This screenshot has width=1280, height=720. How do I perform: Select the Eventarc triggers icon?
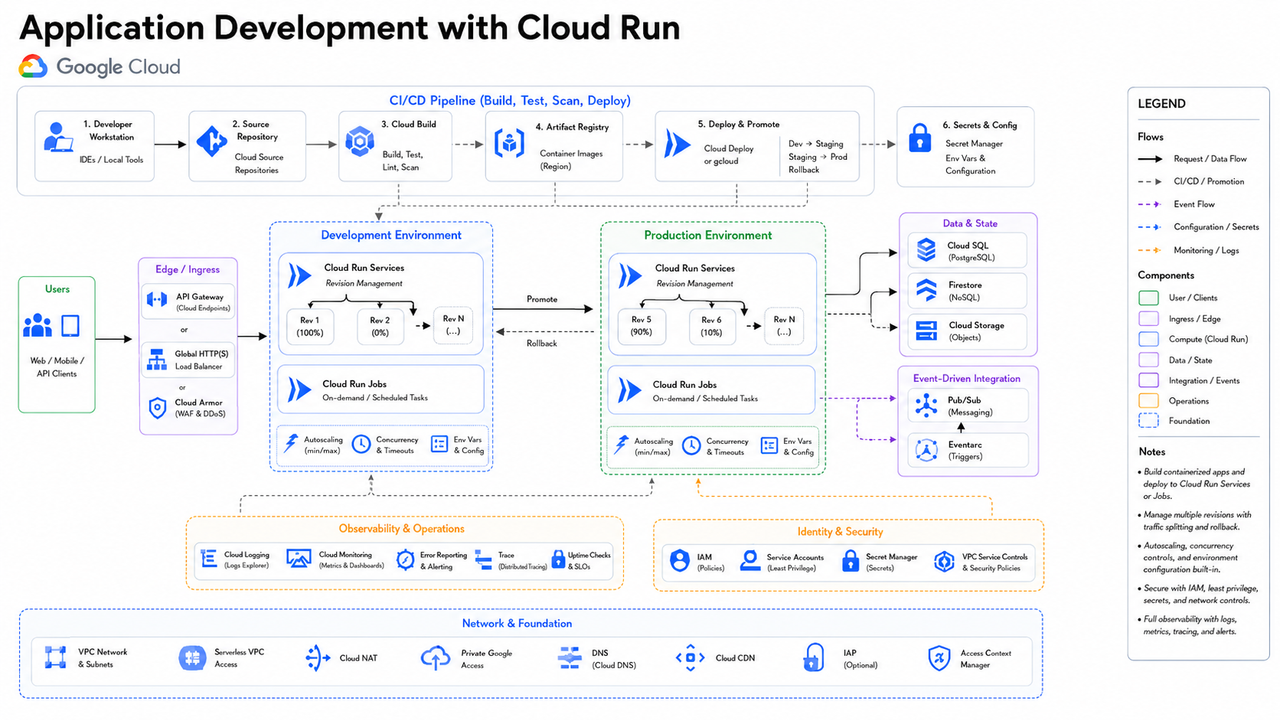click(925, 450)
